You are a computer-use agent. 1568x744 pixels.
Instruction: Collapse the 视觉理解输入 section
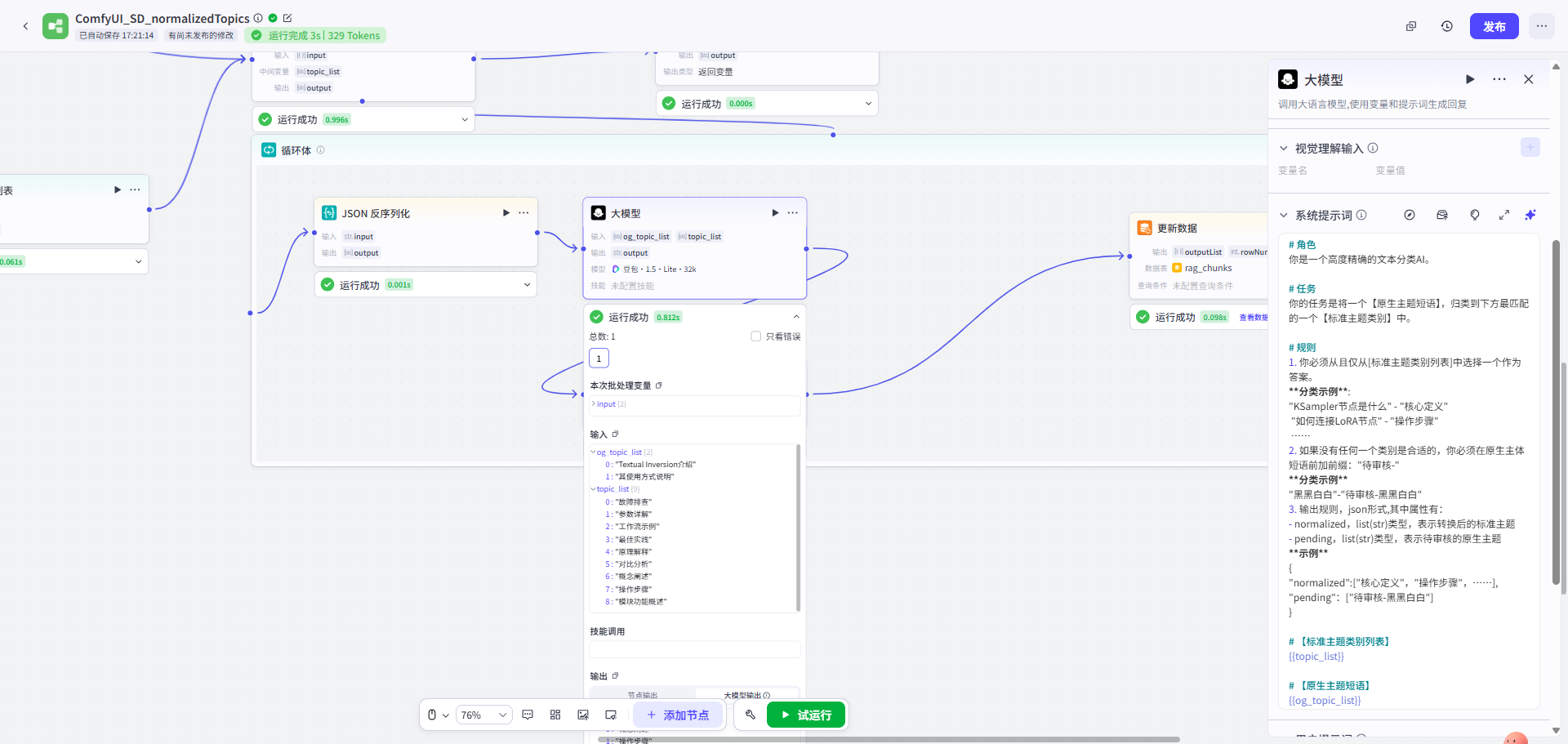(x=1283, y=149)
